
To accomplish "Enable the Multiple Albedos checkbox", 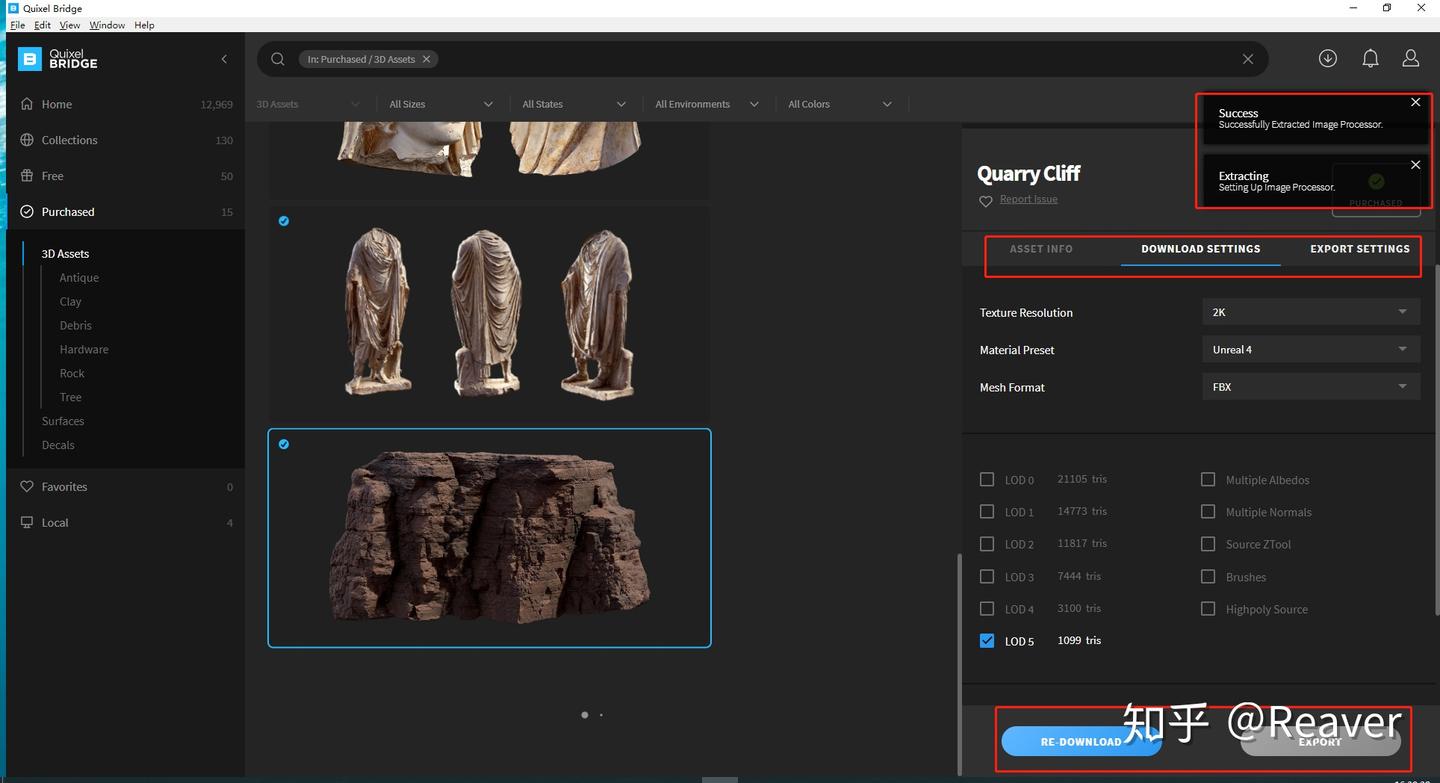I will click(1208, 479).
